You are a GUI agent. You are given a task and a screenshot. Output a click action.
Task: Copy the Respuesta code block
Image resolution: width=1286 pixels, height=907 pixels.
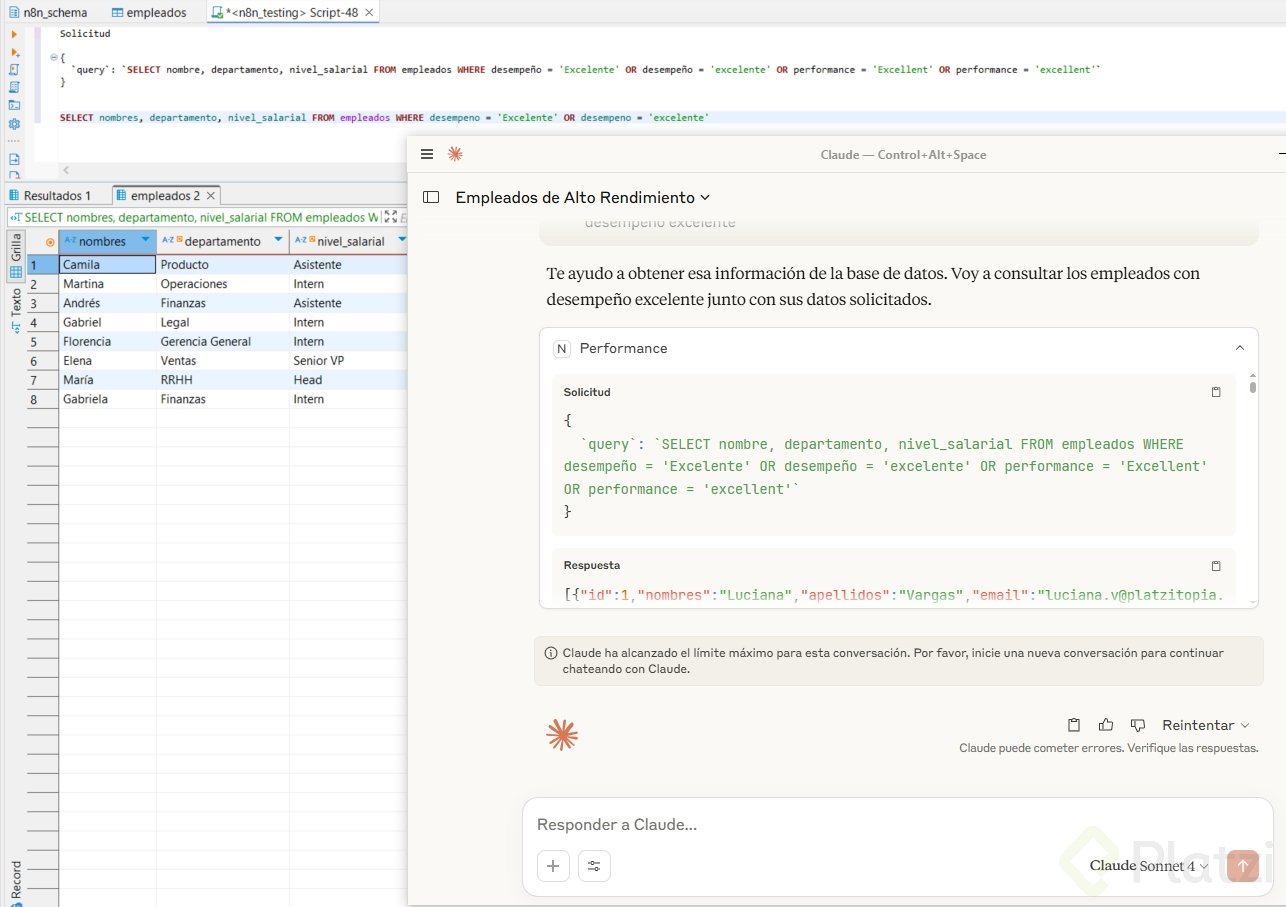coord(1216,565)
